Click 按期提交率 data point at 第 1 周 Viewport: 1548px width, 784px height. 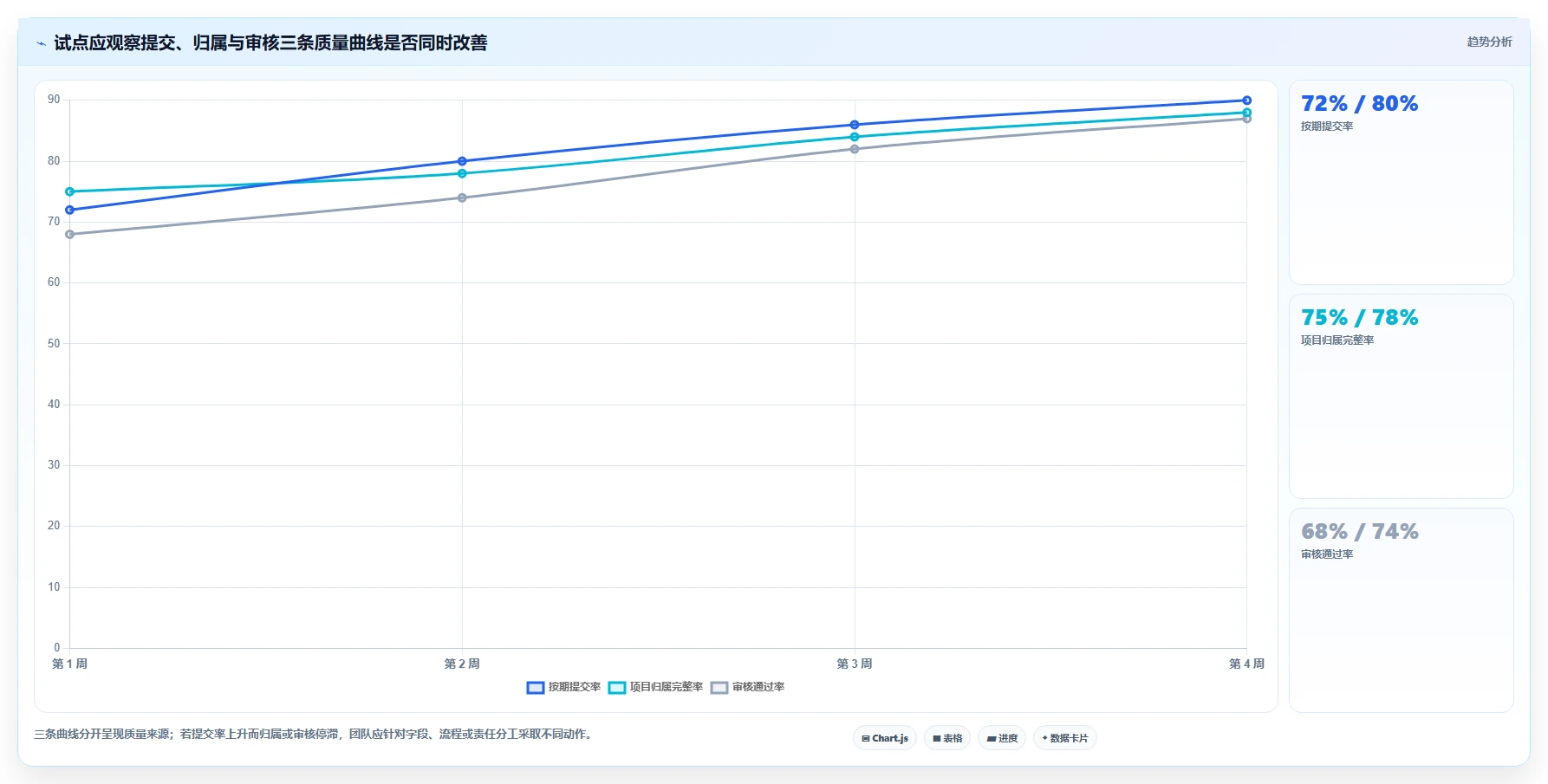pyautogui.click(x=70, y=210)
